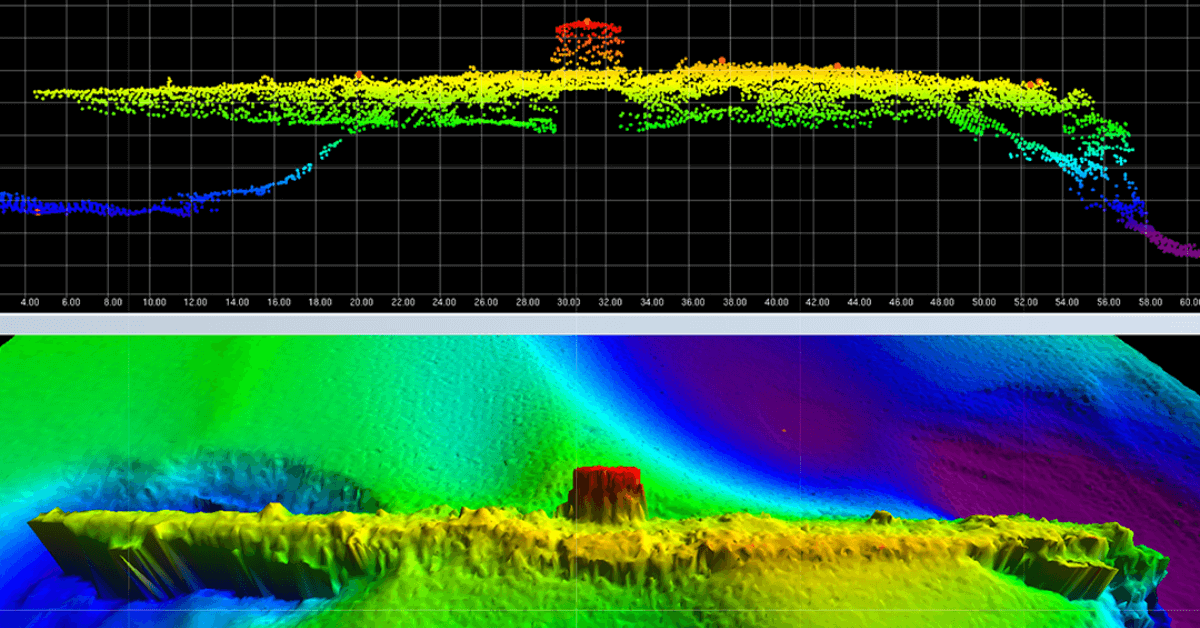Click the 4.00 axis label
This screenshot has height=628, width=1200.
point(29,301)
